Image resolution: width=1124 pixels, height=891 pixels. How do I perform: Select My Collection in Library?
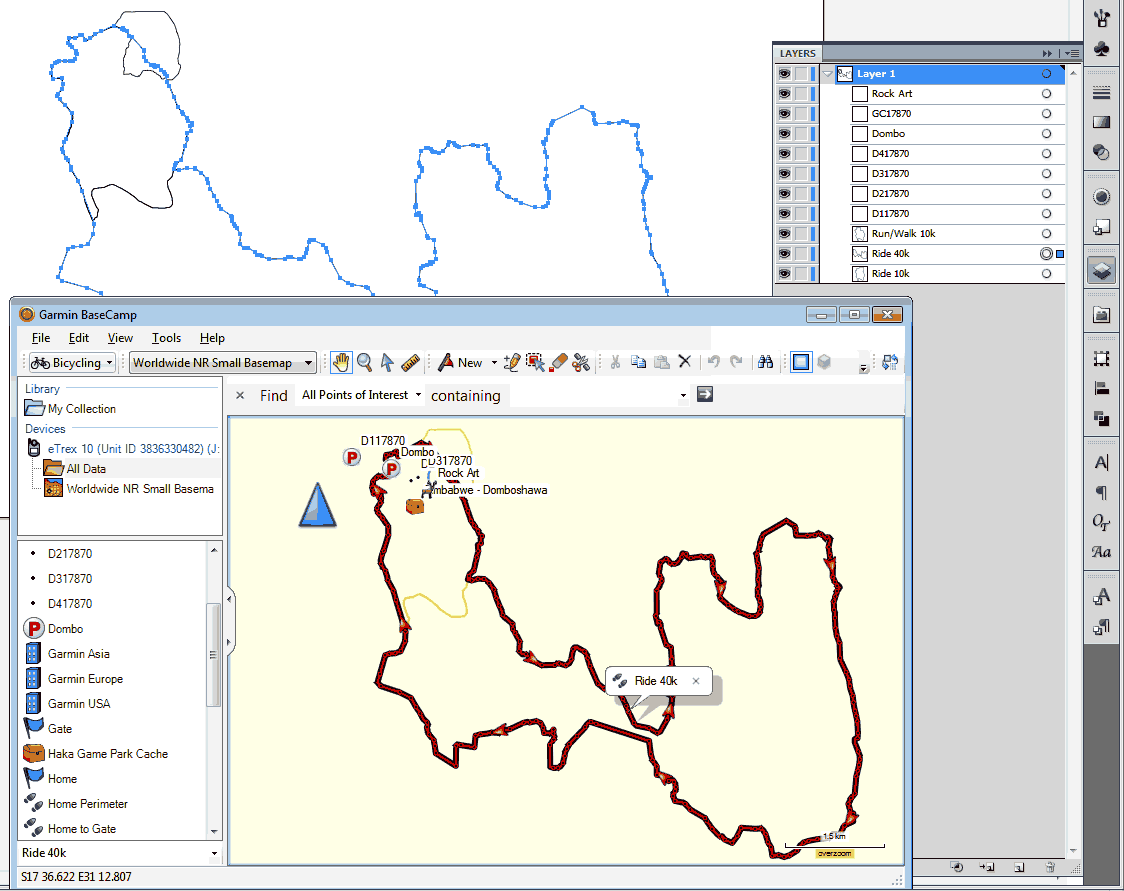tap(81, 408)
